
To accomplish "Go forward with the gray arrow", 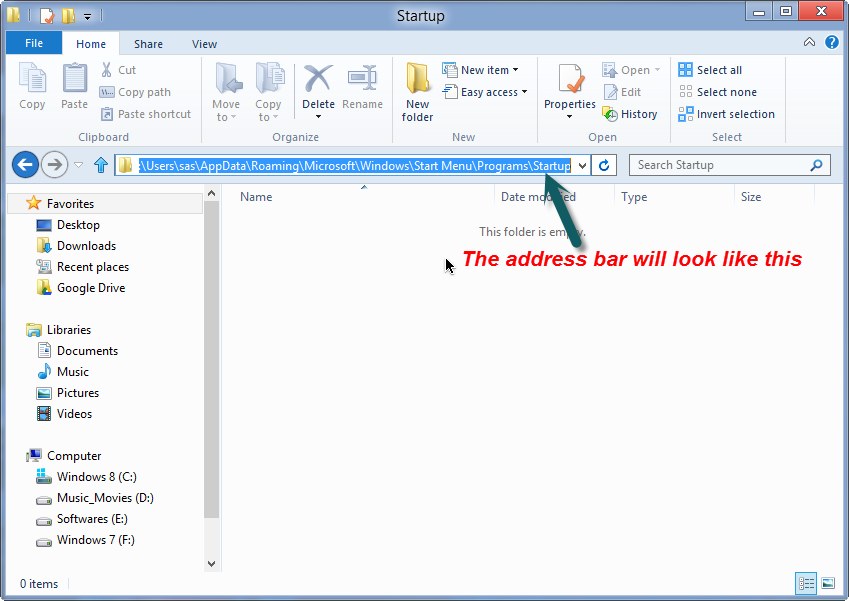I will (55, 165).
